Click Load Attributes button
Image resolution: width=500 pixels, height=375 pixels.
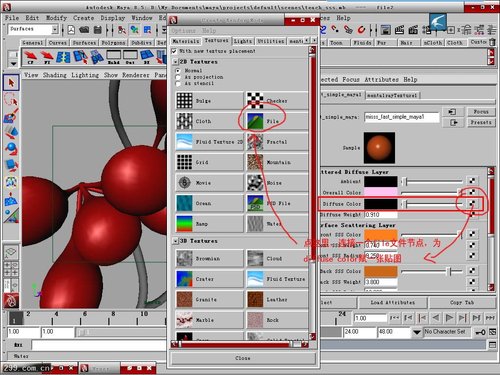click(392, 303)
